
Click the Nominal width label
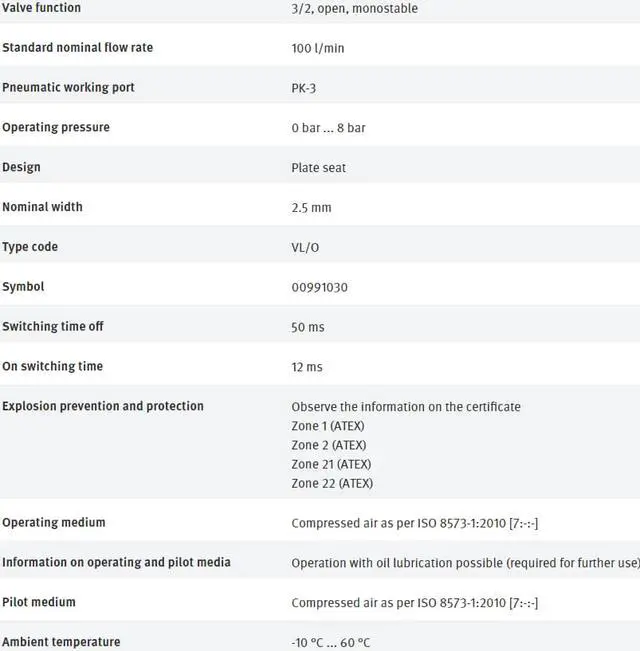(42, 207)
